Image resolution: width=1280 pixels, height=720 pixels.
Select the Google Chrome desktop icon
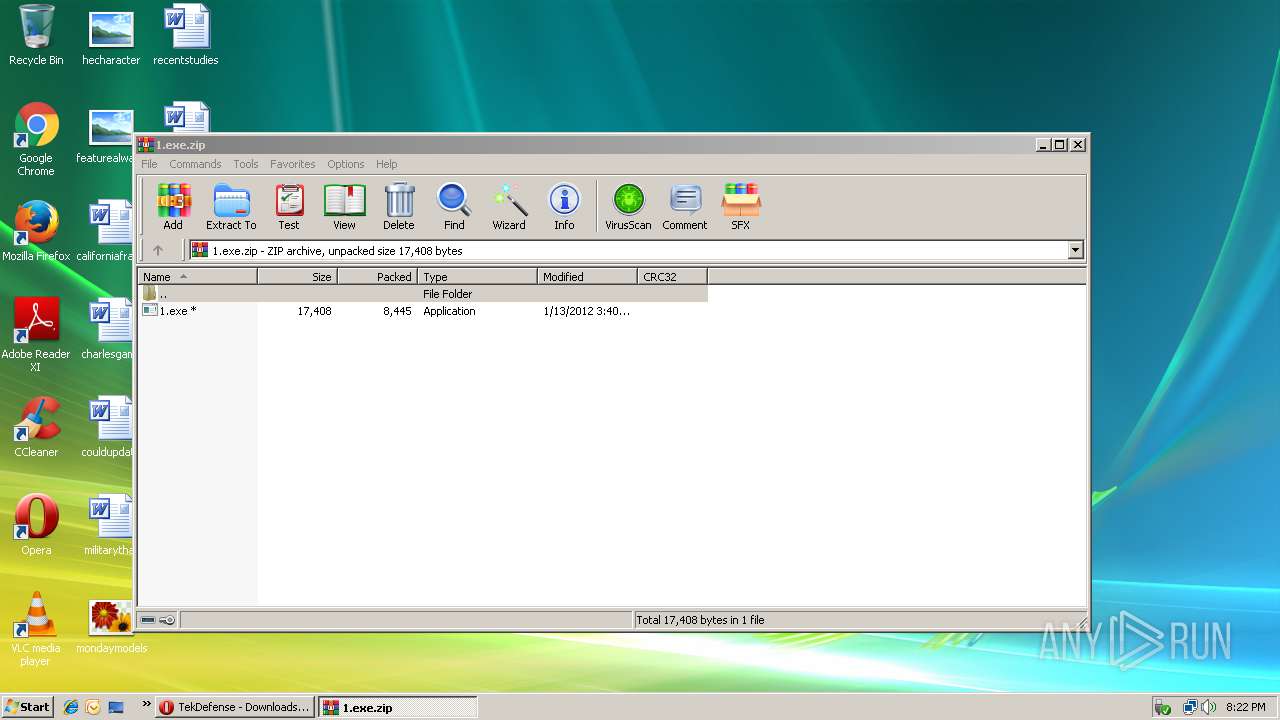coord(36,140)
